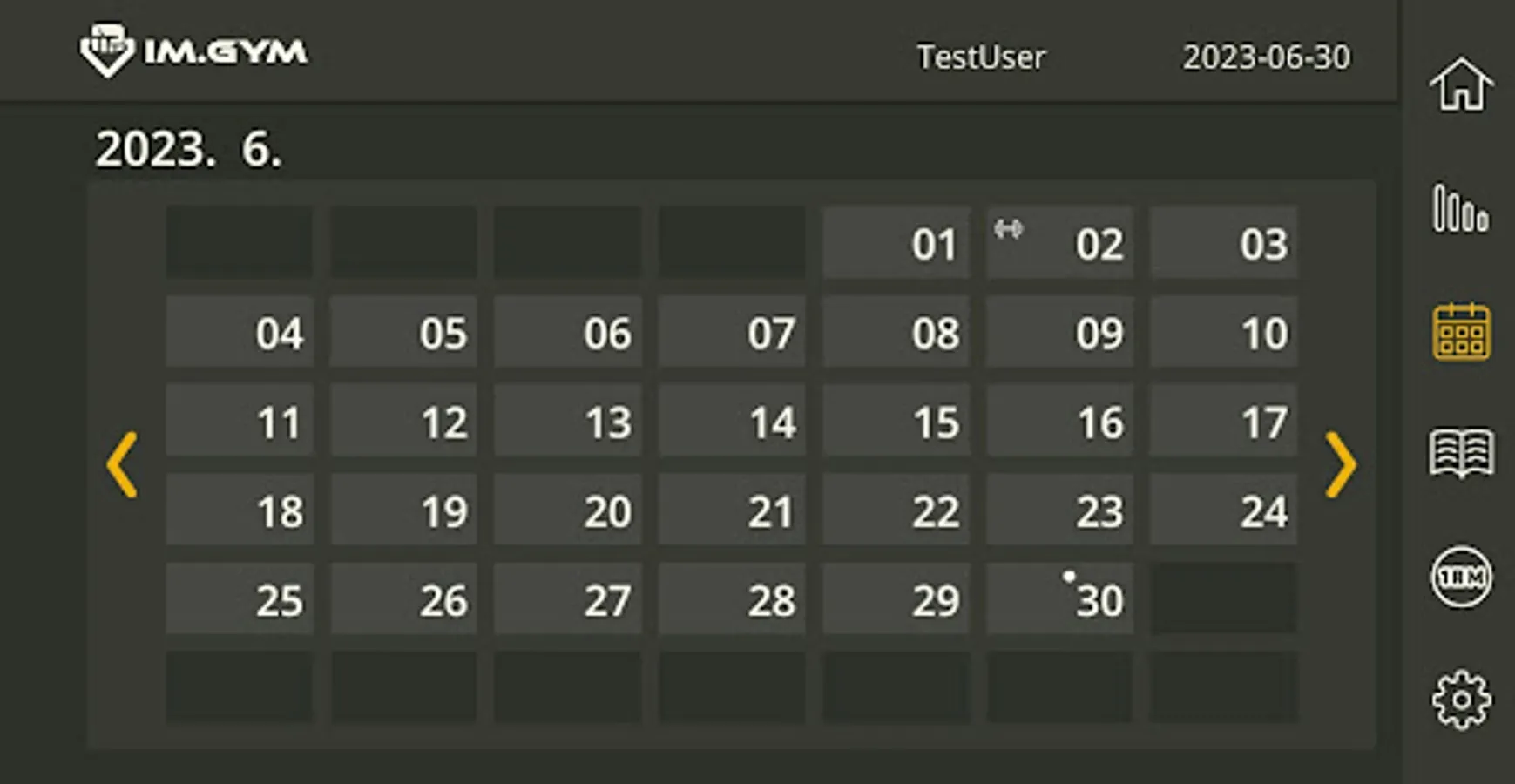Image resolution: width=1515 pixels, height=784 pixels.
Task: Click the 2023-06-30 date in header
Action: coord(1266,57)
